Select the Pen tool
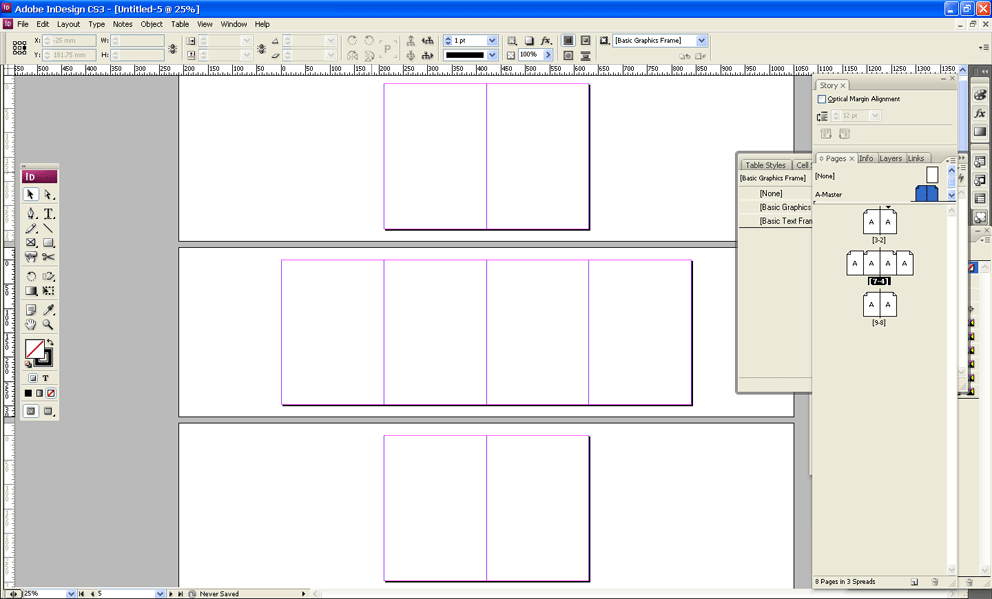This screenshot has height=599, width=992. pos(31,214)
